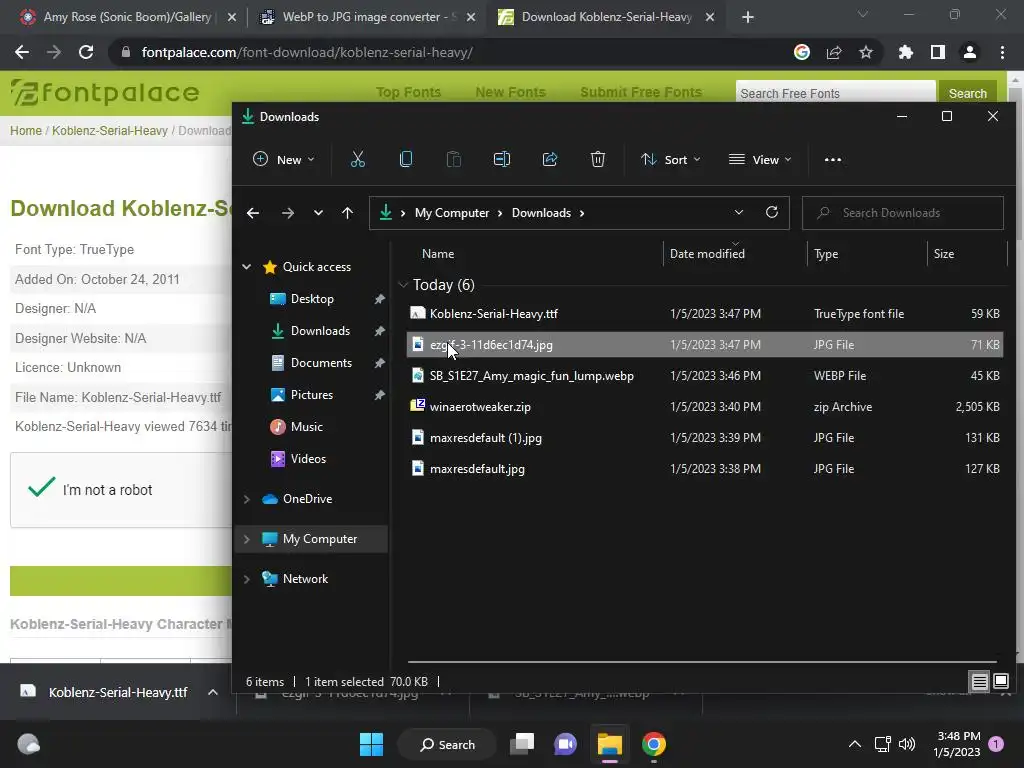Switch to details view icon in Explorer status bar
Image resolution: width=1024 pixels, height=768 pixels.
(x=979, y=682)
